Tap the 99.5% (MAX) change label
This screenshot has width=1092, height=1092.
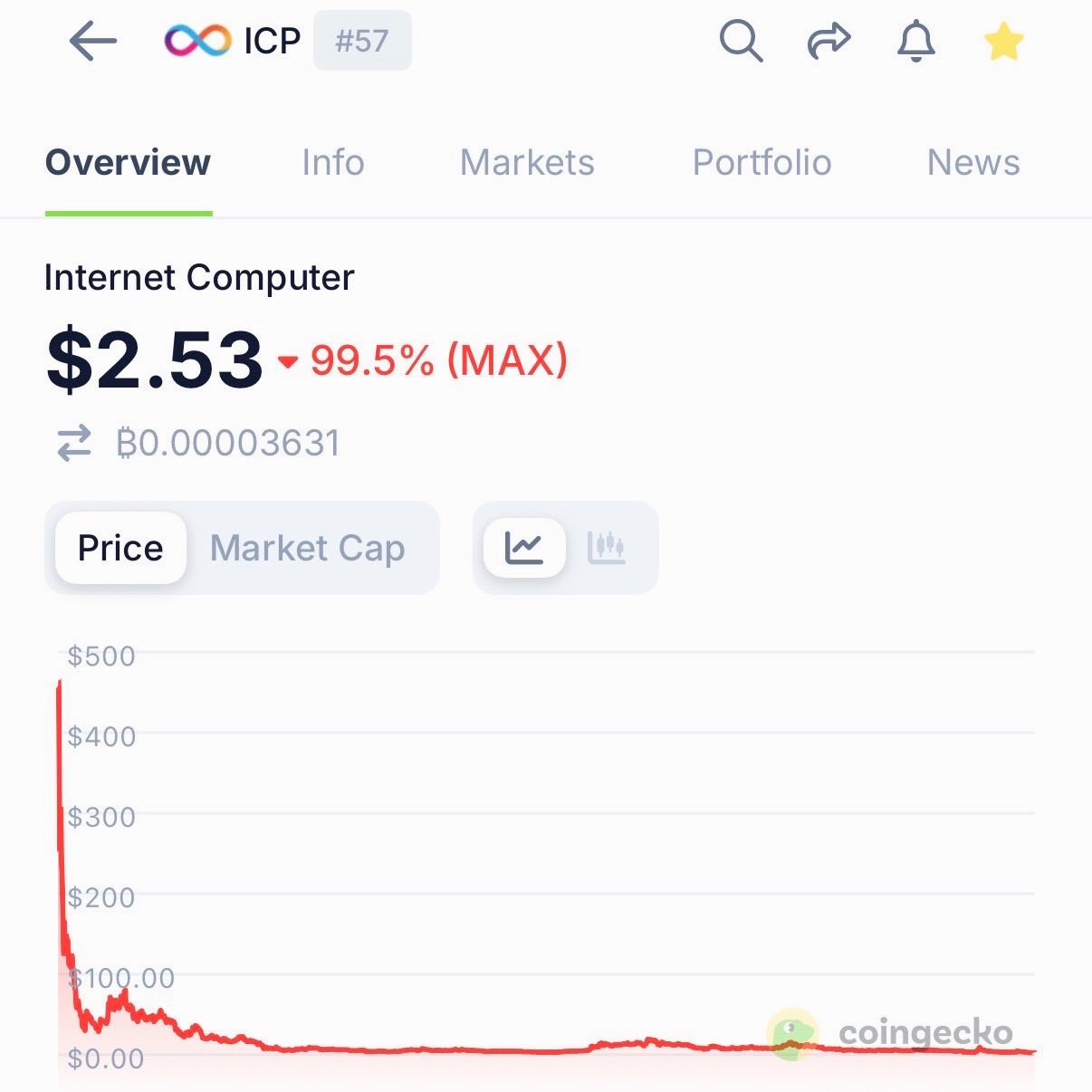pyautogui.click(x=438, y=360)
